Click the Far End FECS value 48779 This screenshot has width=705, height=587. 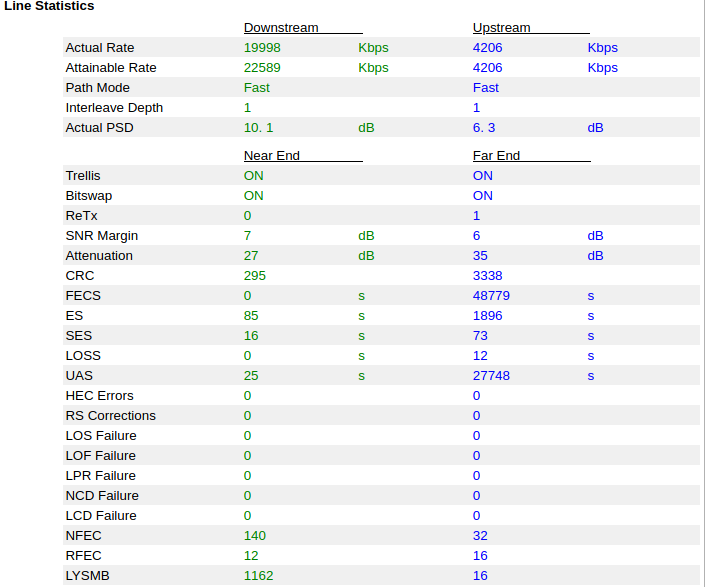491,296
